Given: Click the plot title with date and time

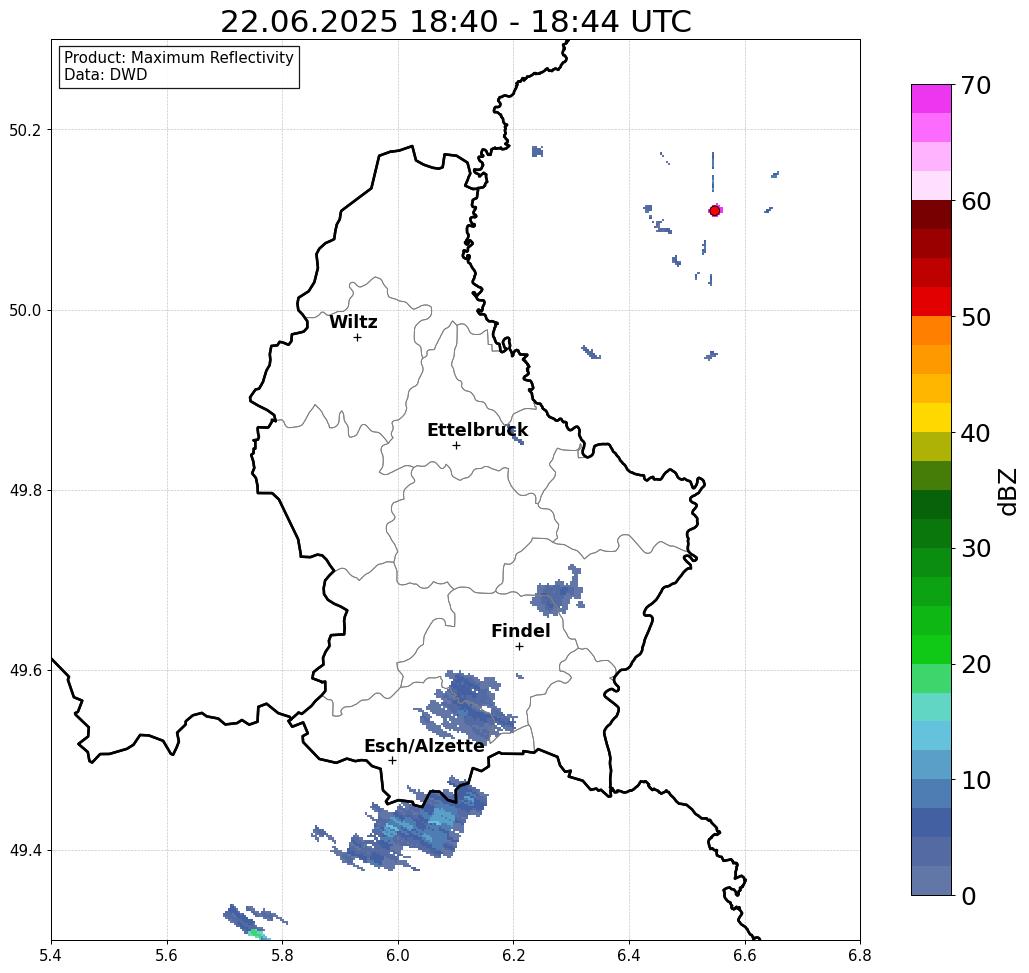Looking at the screenshot, I should 455,22.
